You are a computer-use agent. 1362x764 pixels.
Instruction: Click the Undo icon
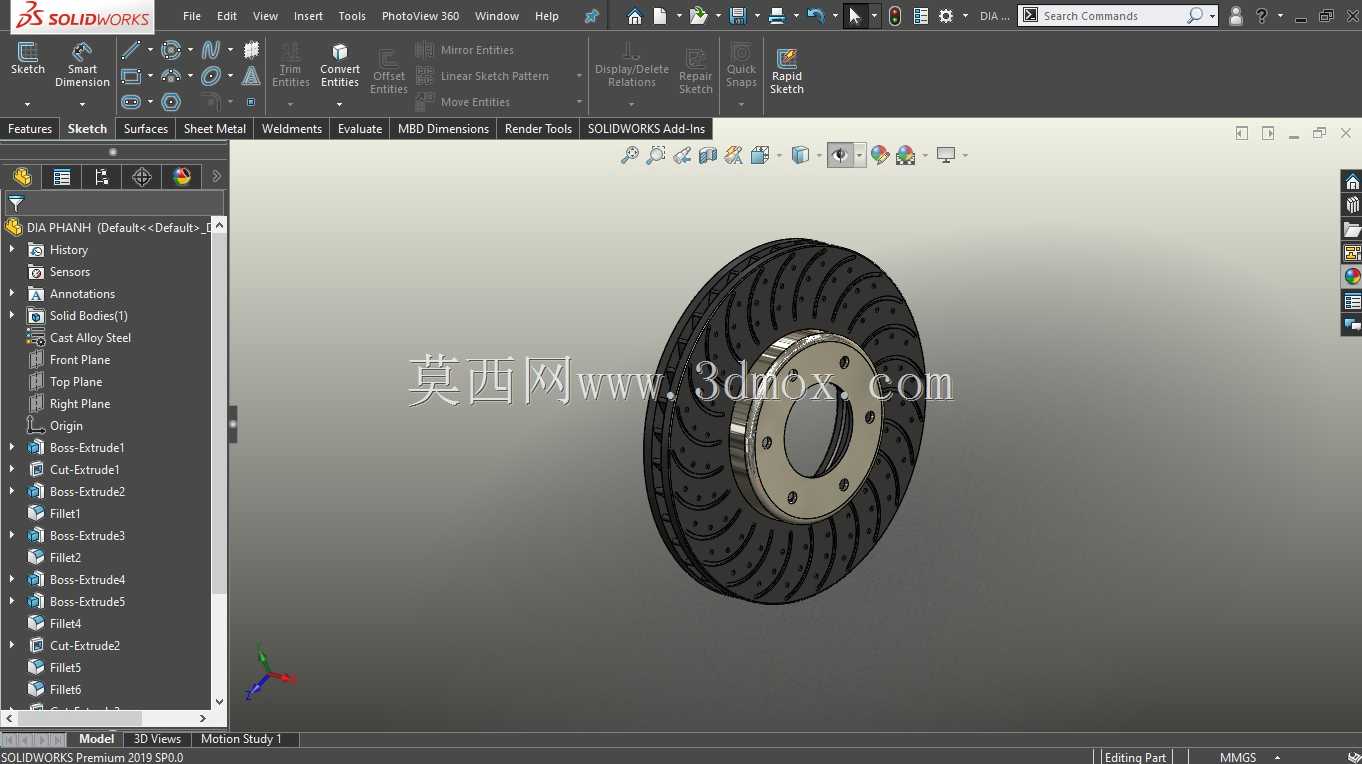tap(816, 16)
